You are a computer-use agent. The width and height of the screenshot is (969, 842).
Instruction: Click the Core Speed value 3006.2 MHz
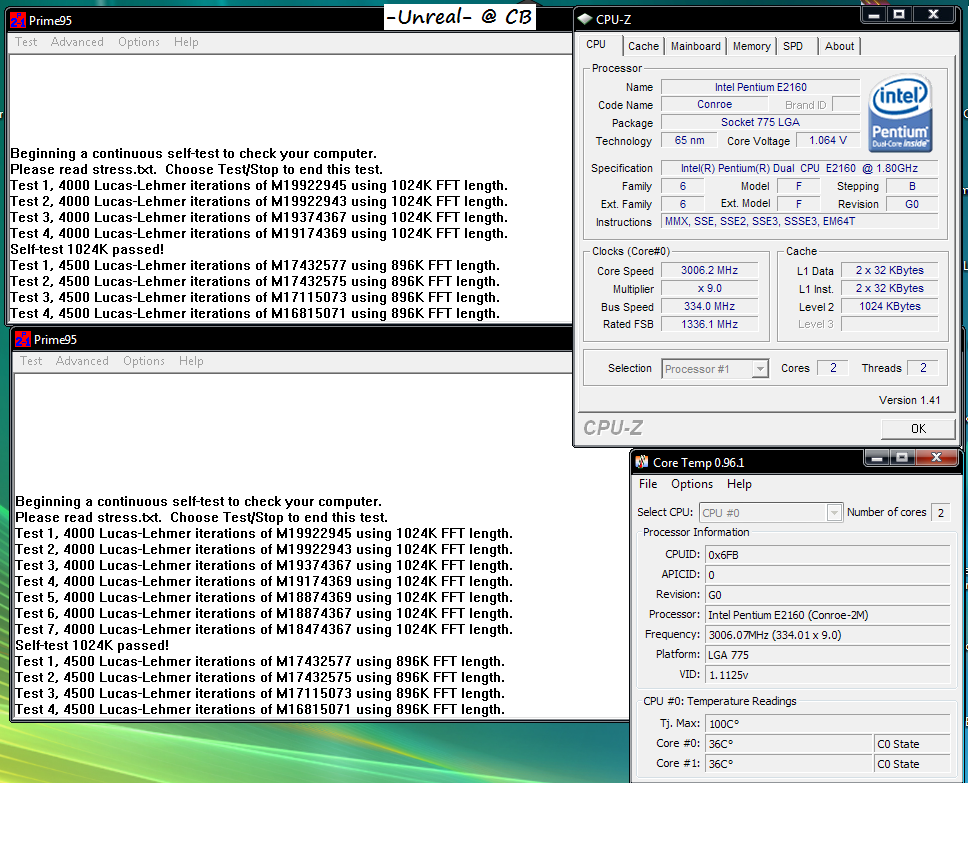pos(709,270)
